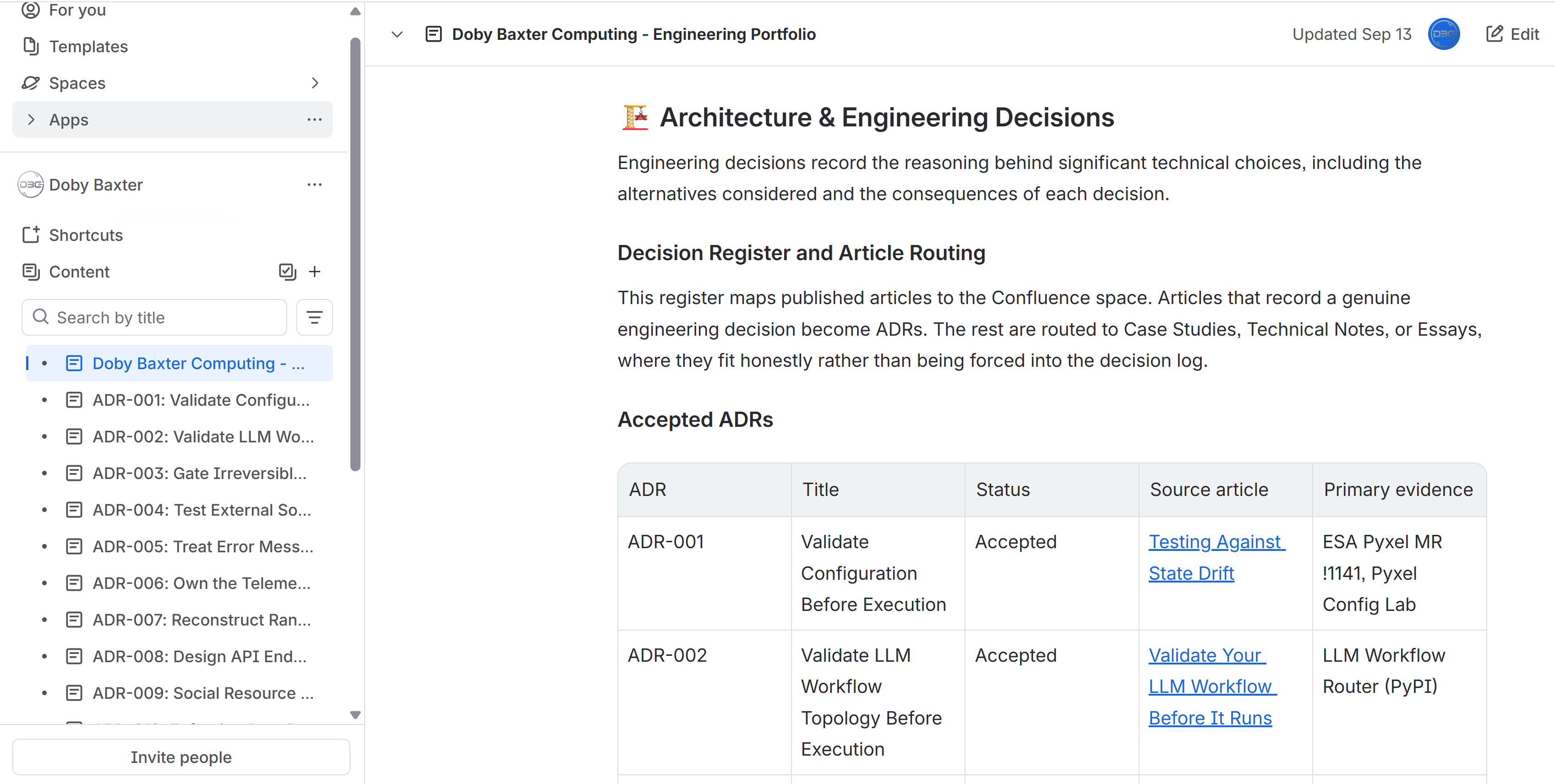Click the page icon for ADR-003
Screen dimensions: 1555x784
(x=74, y=473)
